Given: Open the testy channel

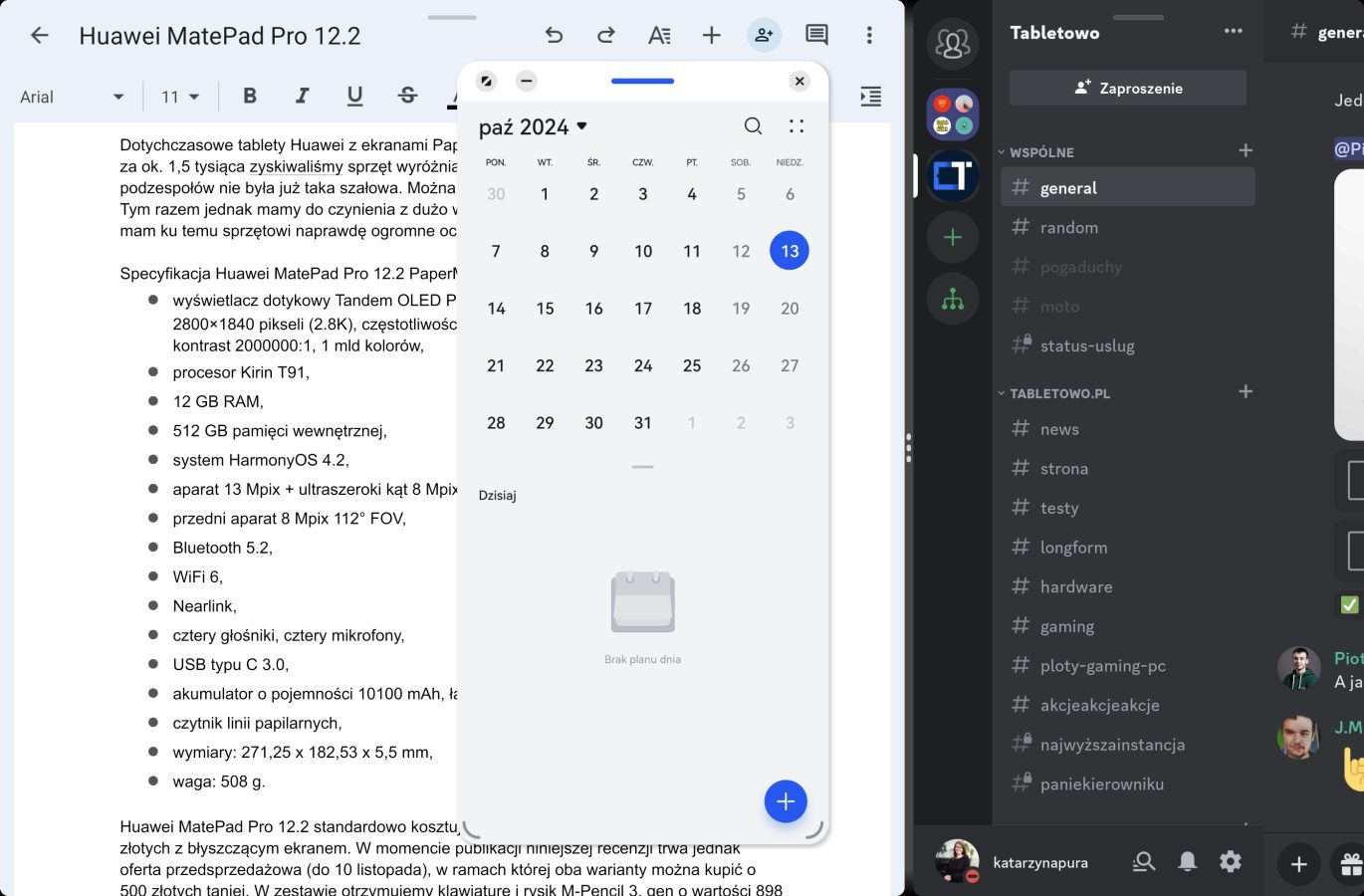Looking at the screenshot, I should tap(1128, 508).
